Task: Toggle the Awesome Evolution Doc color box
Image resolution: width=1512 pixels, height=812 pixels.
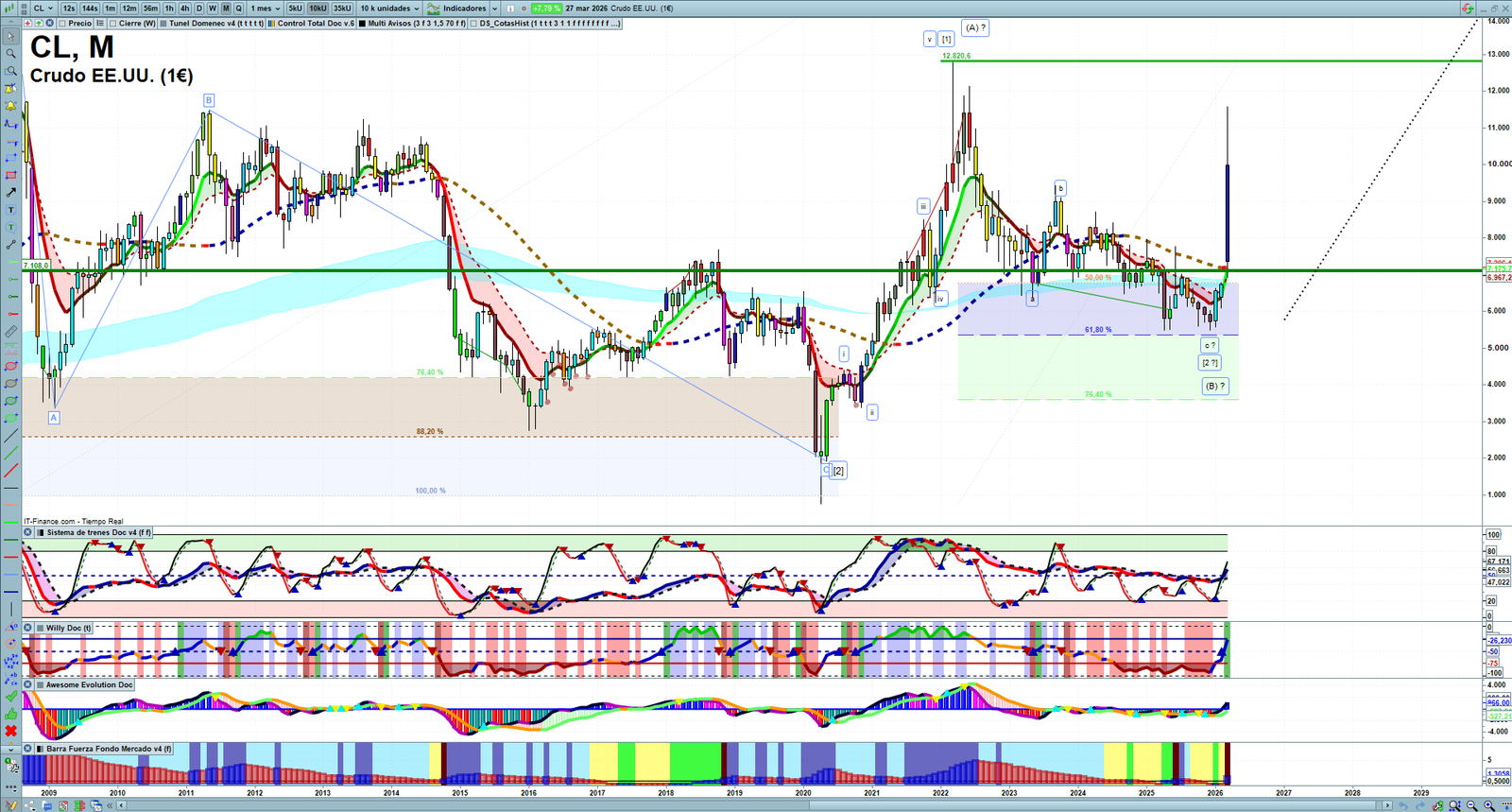Action: [41, 684]
